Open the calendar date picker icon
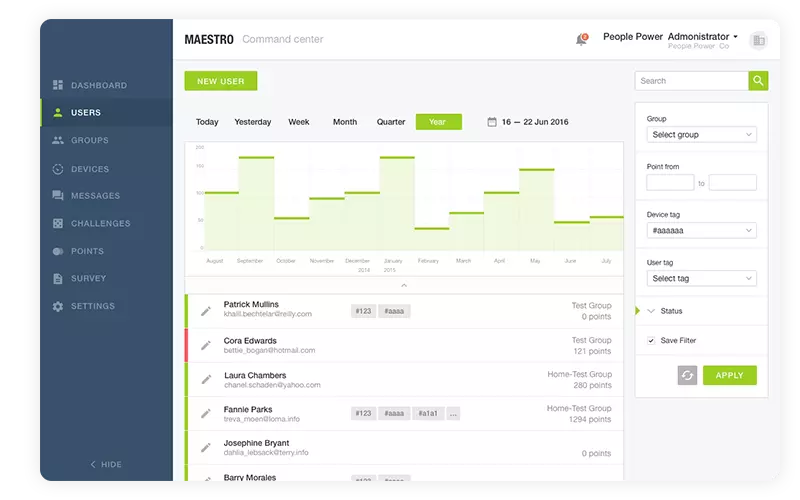 (492, 122)
